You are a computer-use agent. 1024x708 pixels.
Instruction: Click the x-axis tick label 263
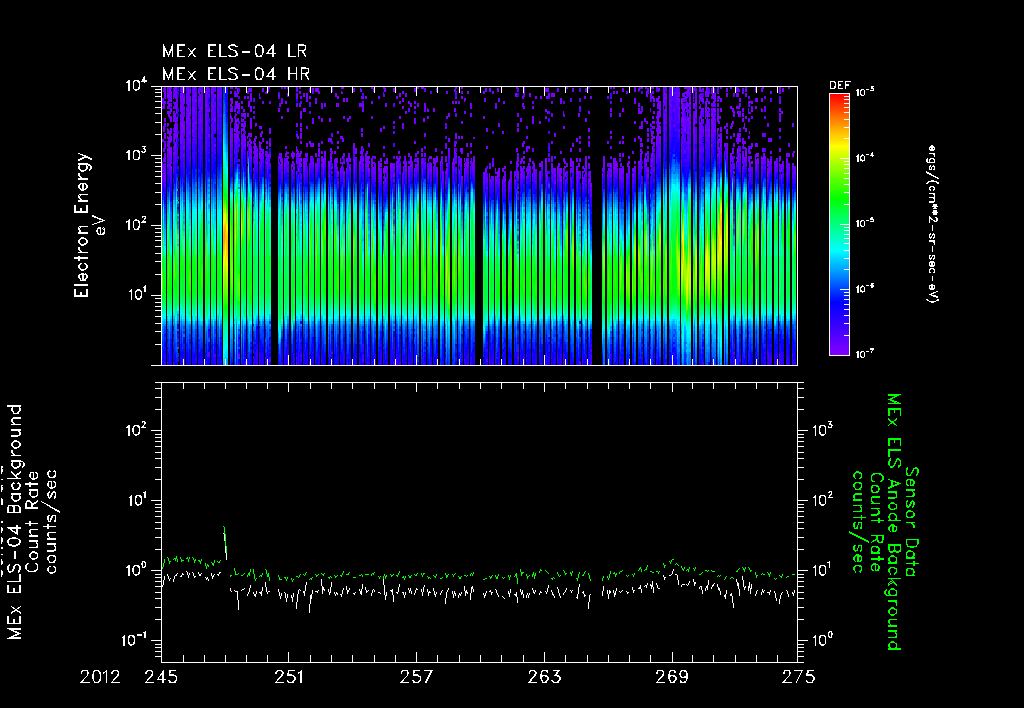pyautogui.click(x=544, y=677)
